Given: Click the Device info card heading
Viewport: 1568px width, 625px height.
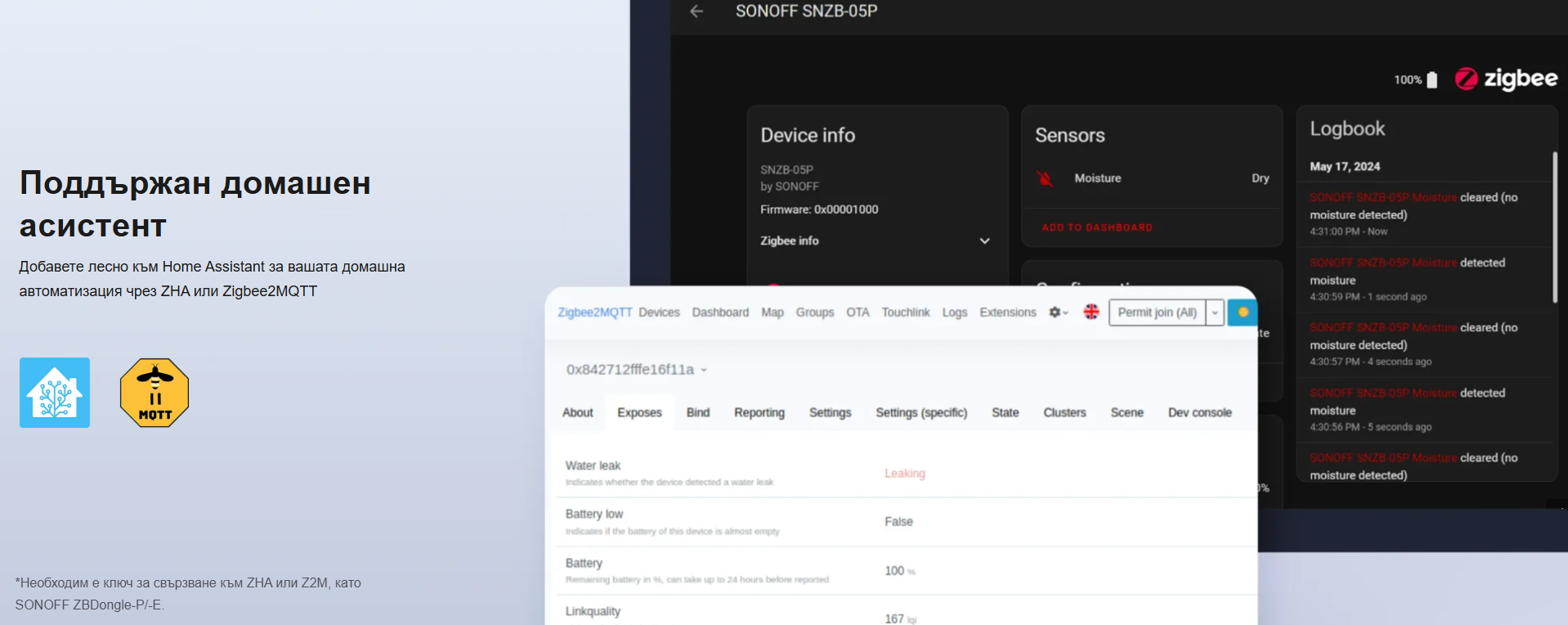Looking at the screenshot, I should point(808,135).
